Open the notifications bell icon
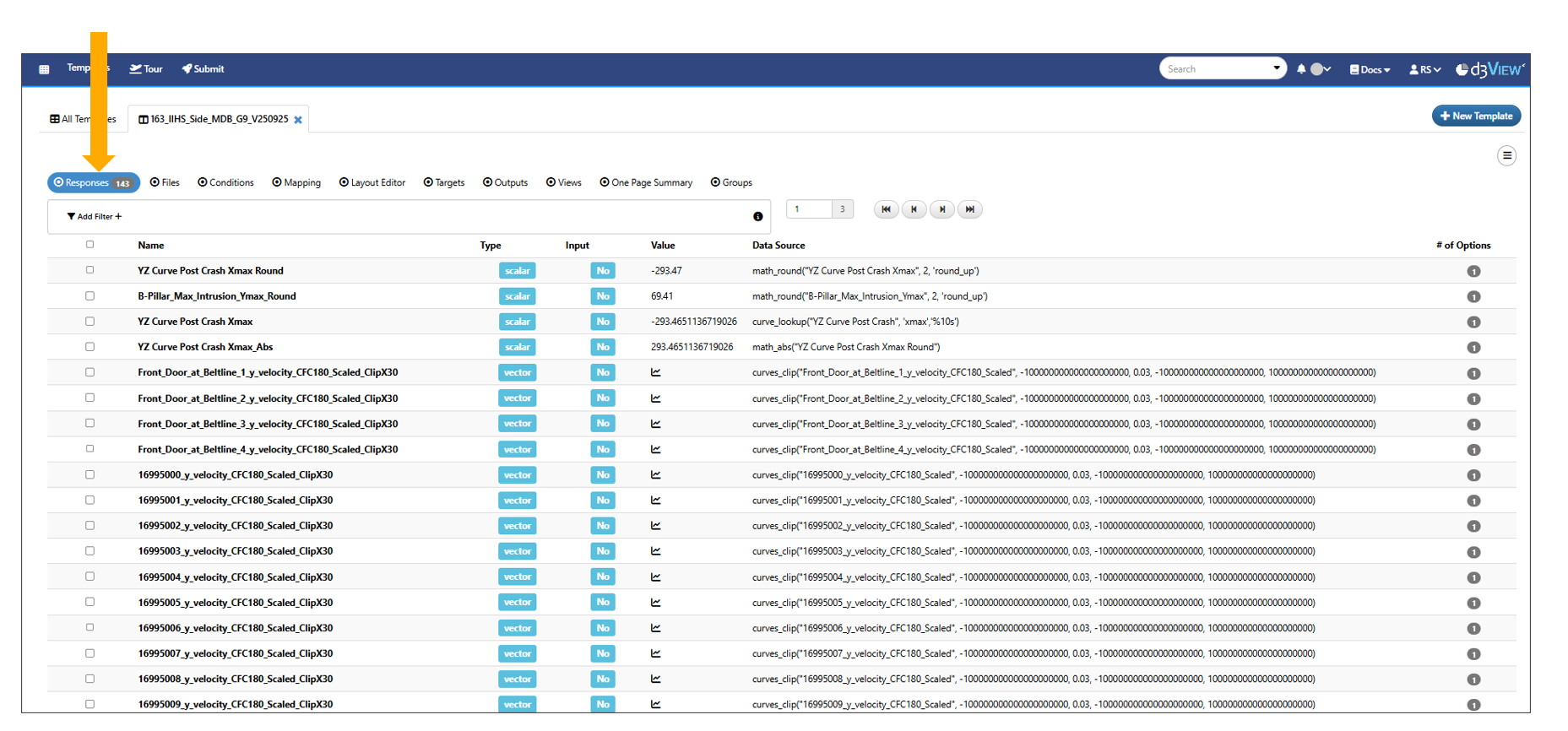This screenshot has height=731, width=1568. (1301, 69)
